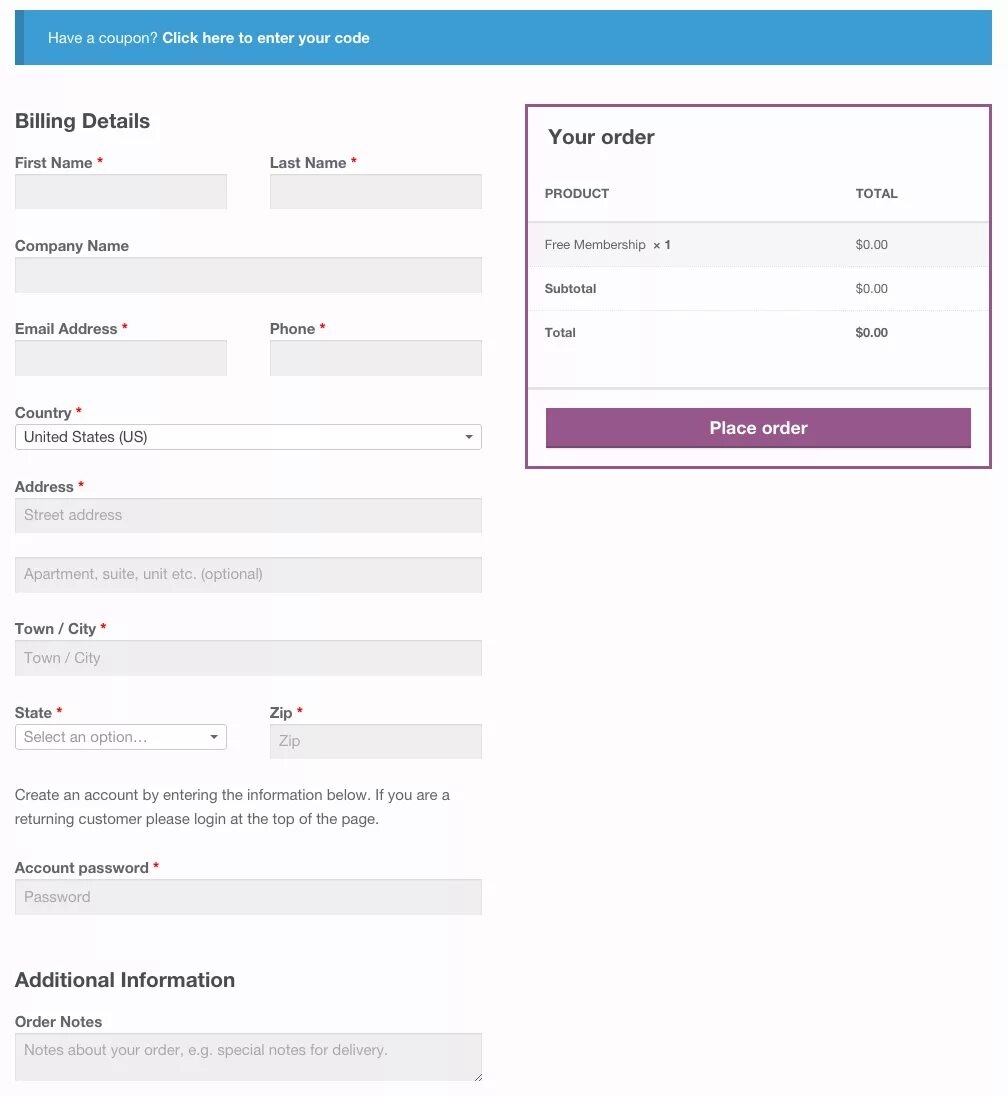Click into the Order Notes textarea
This screenshot has width=1008, height=1096.
[248, 1056]
